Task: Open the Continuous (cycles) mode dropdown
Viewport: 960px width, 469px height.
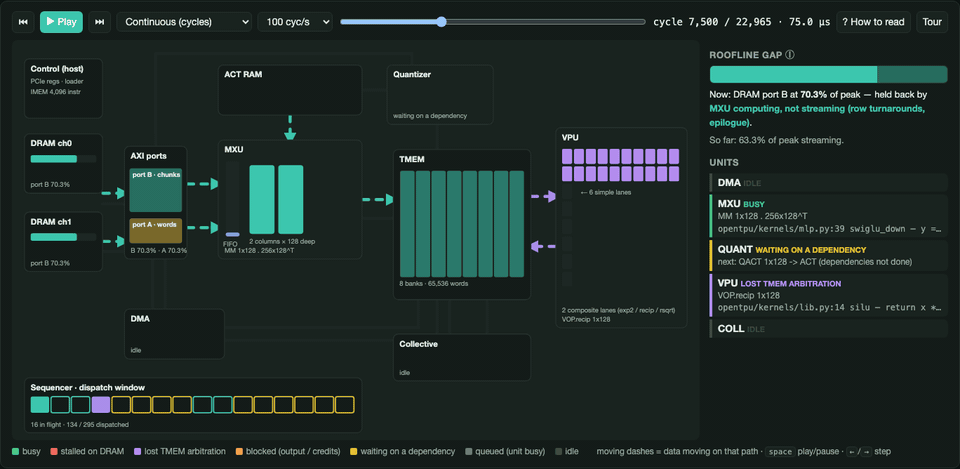Action: [x=184, y=22]
